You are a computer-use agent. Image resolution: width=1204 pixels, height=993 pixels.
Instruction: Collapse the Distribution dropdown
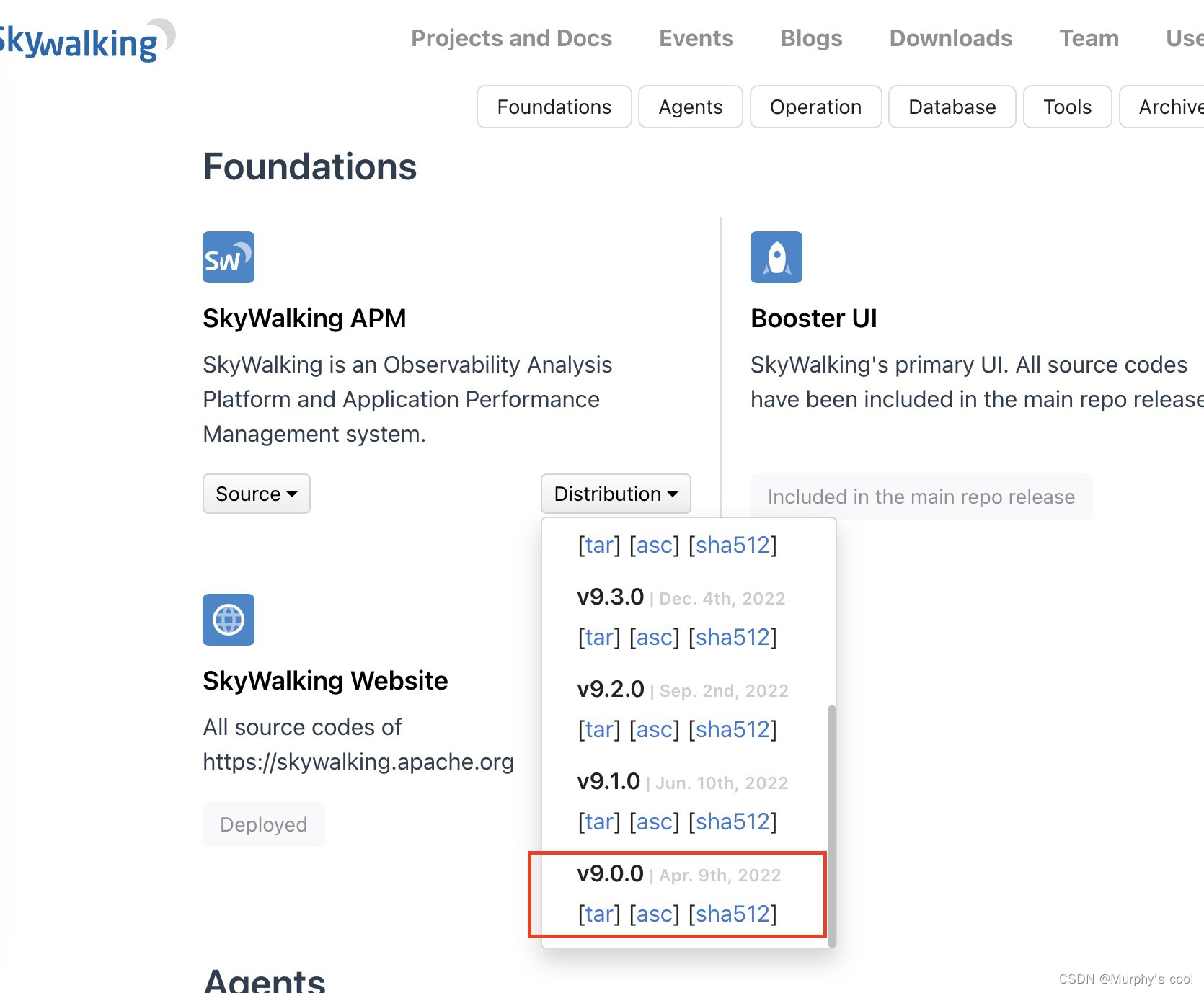(614, 494)
